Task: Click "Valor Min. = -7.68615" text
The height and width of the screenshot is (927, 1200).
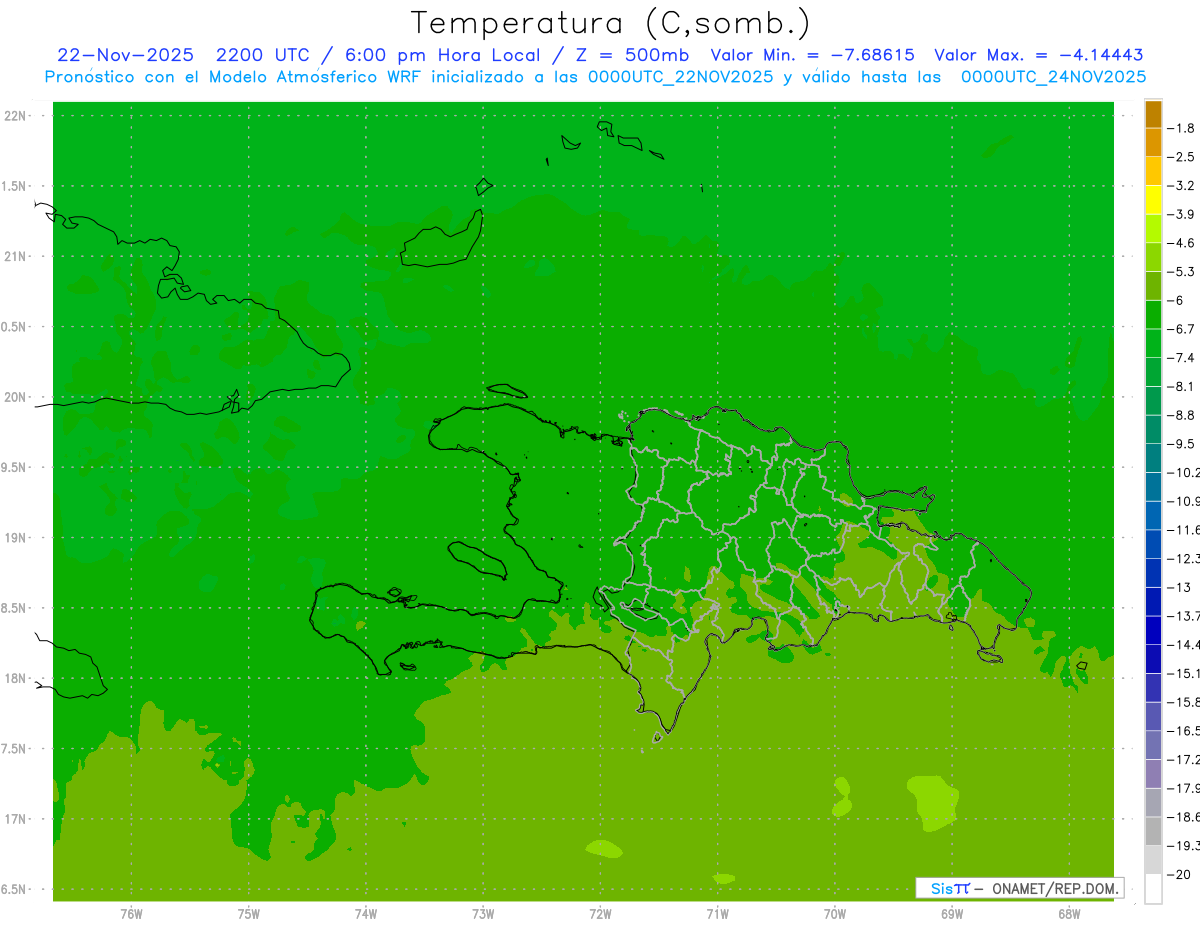Action: [x=814, y=56]
